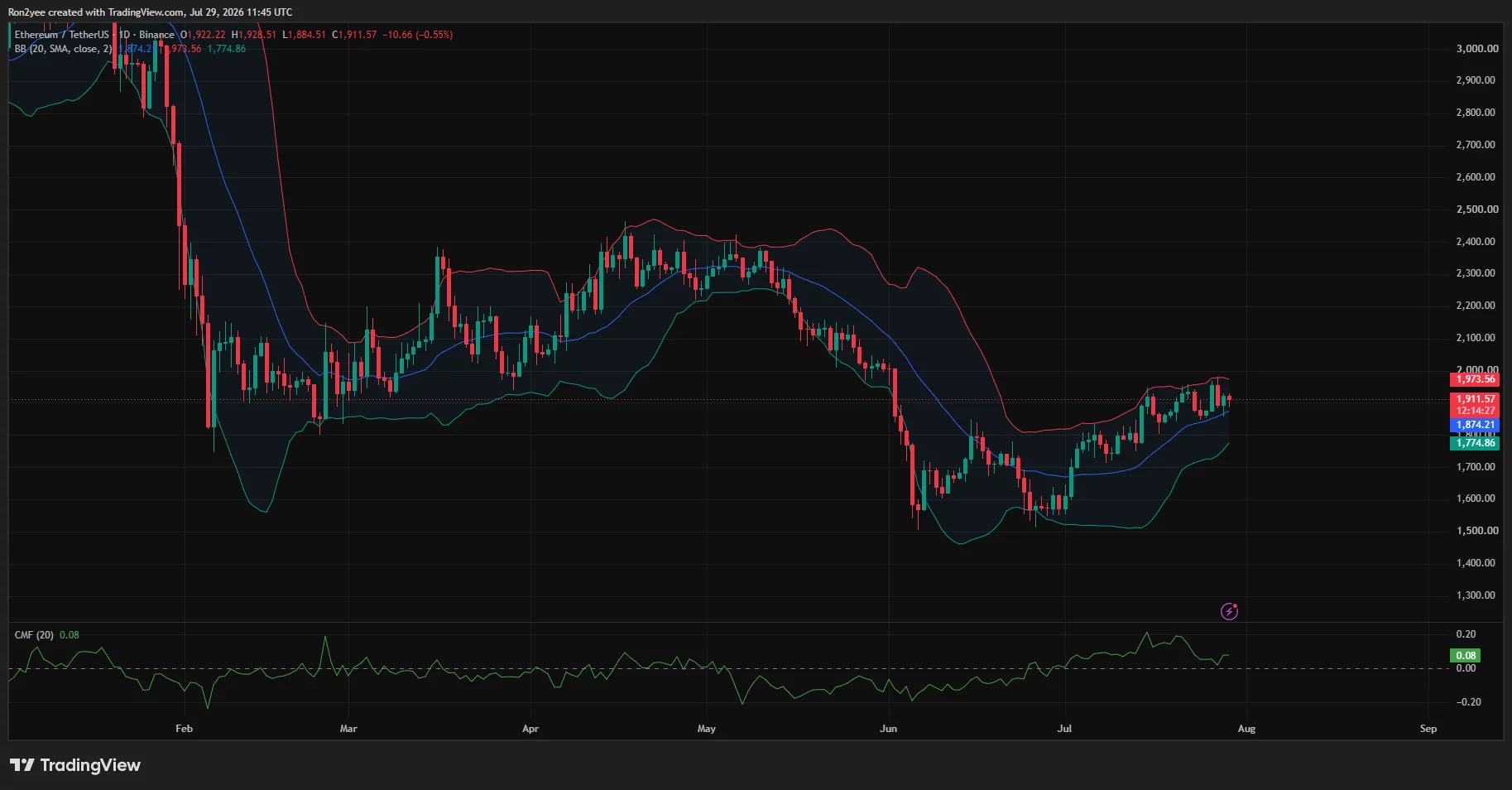Click the current price label 1,911.57
This screenshot has height=790, width=1512.
coord(1475,398)
